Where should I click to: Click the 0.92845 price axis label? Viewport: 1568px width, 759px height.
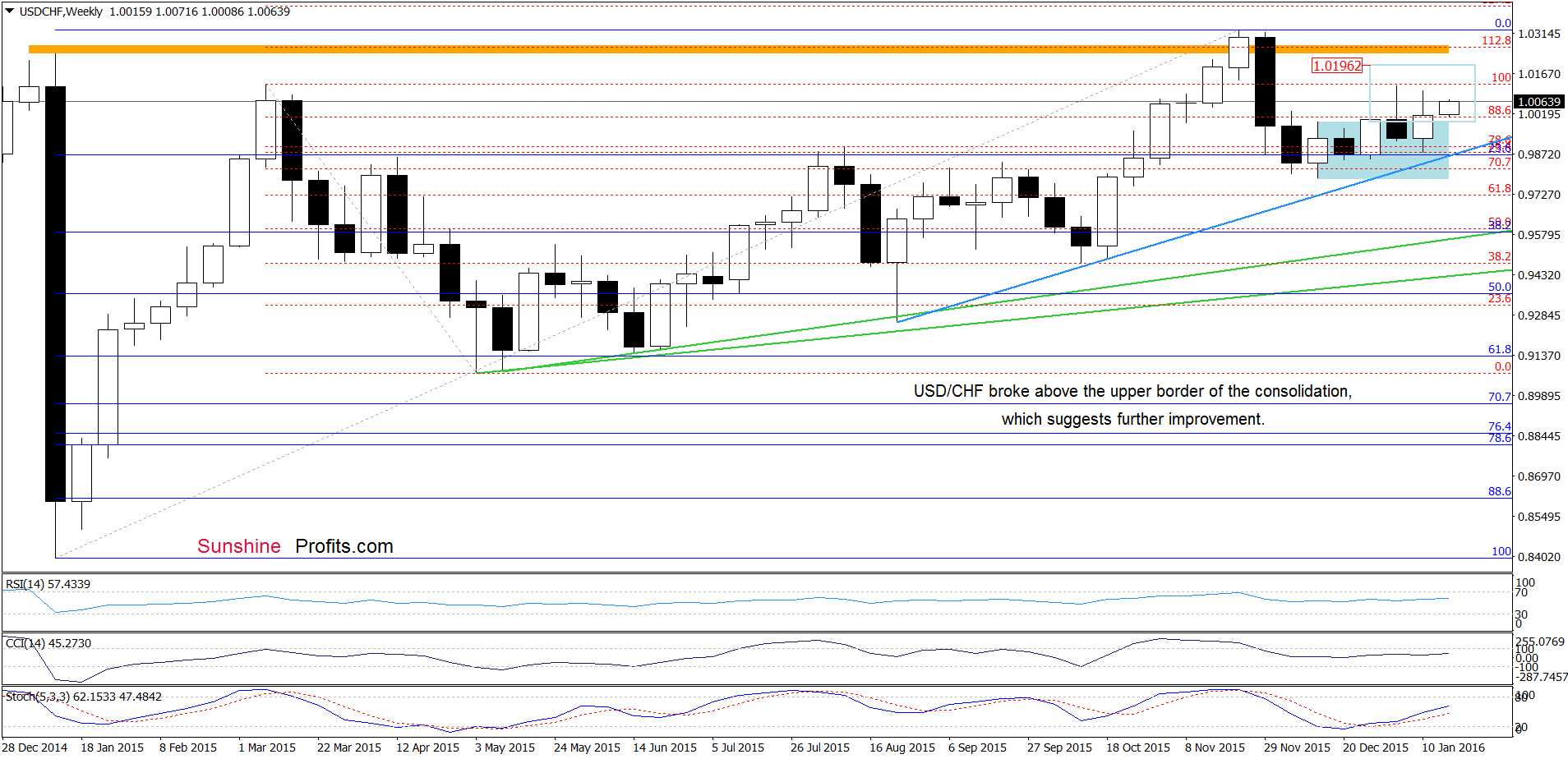(x=1538, y=315)
